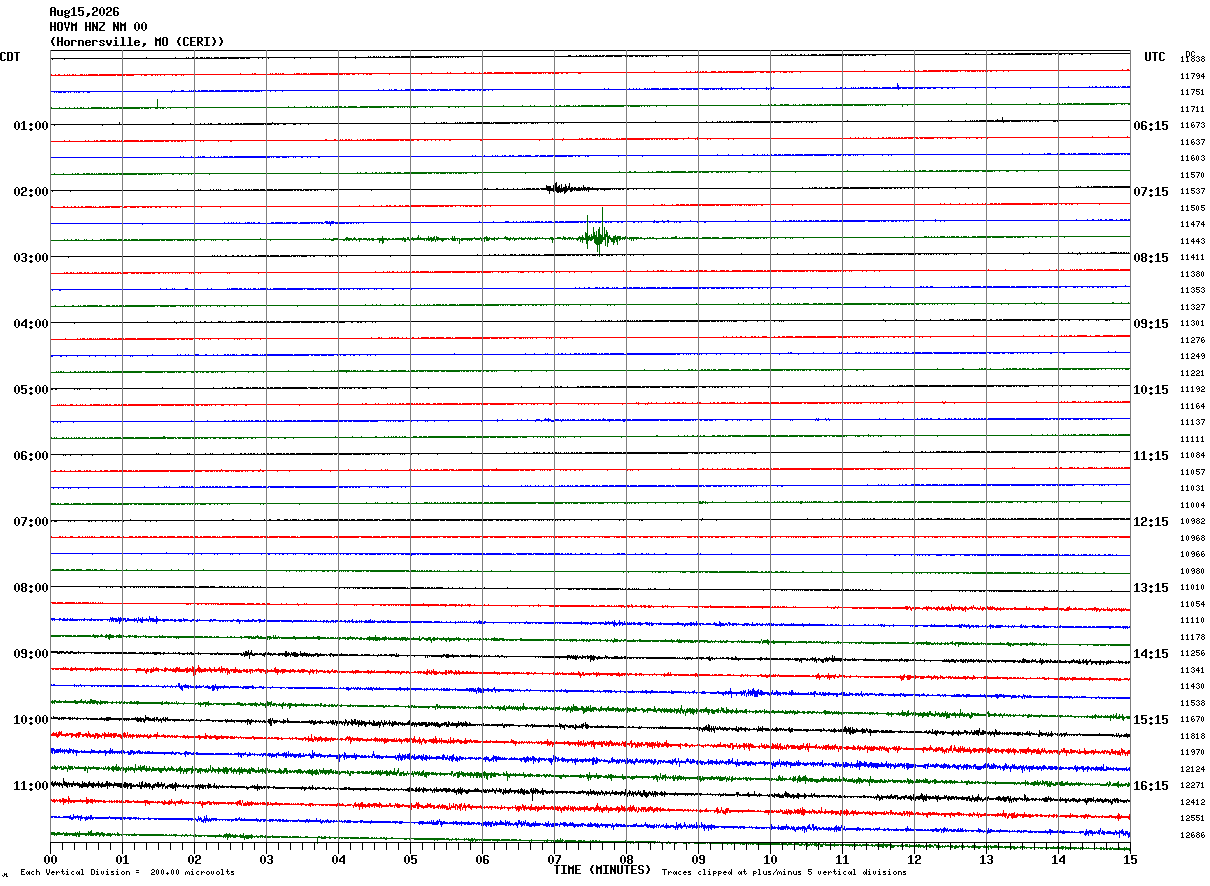Click the DC offset value 11794
The image size is (1210, 886).
pyautogui.click(x=1192, y=76)
